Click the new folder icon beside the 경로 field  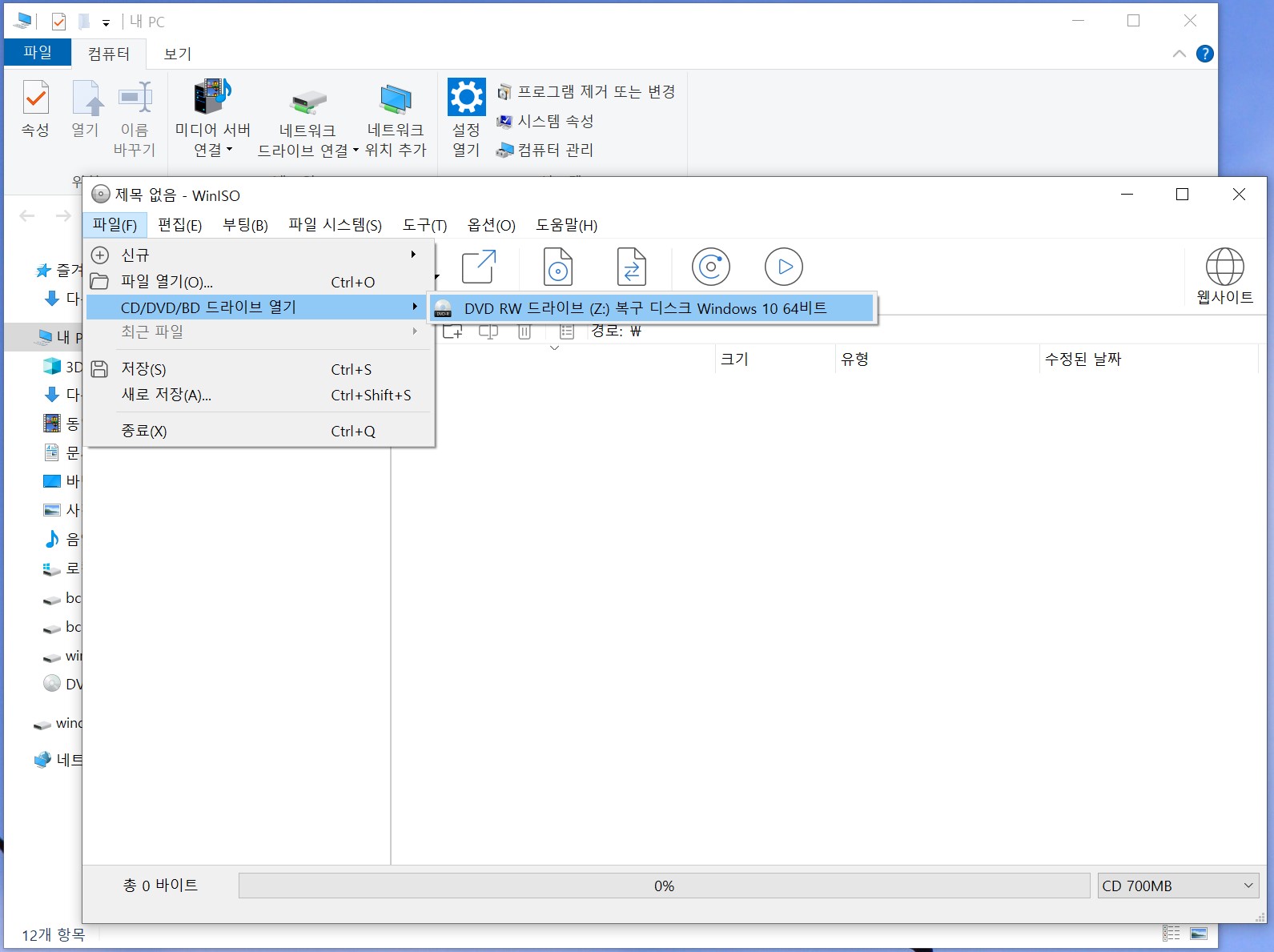coord(452,331)
